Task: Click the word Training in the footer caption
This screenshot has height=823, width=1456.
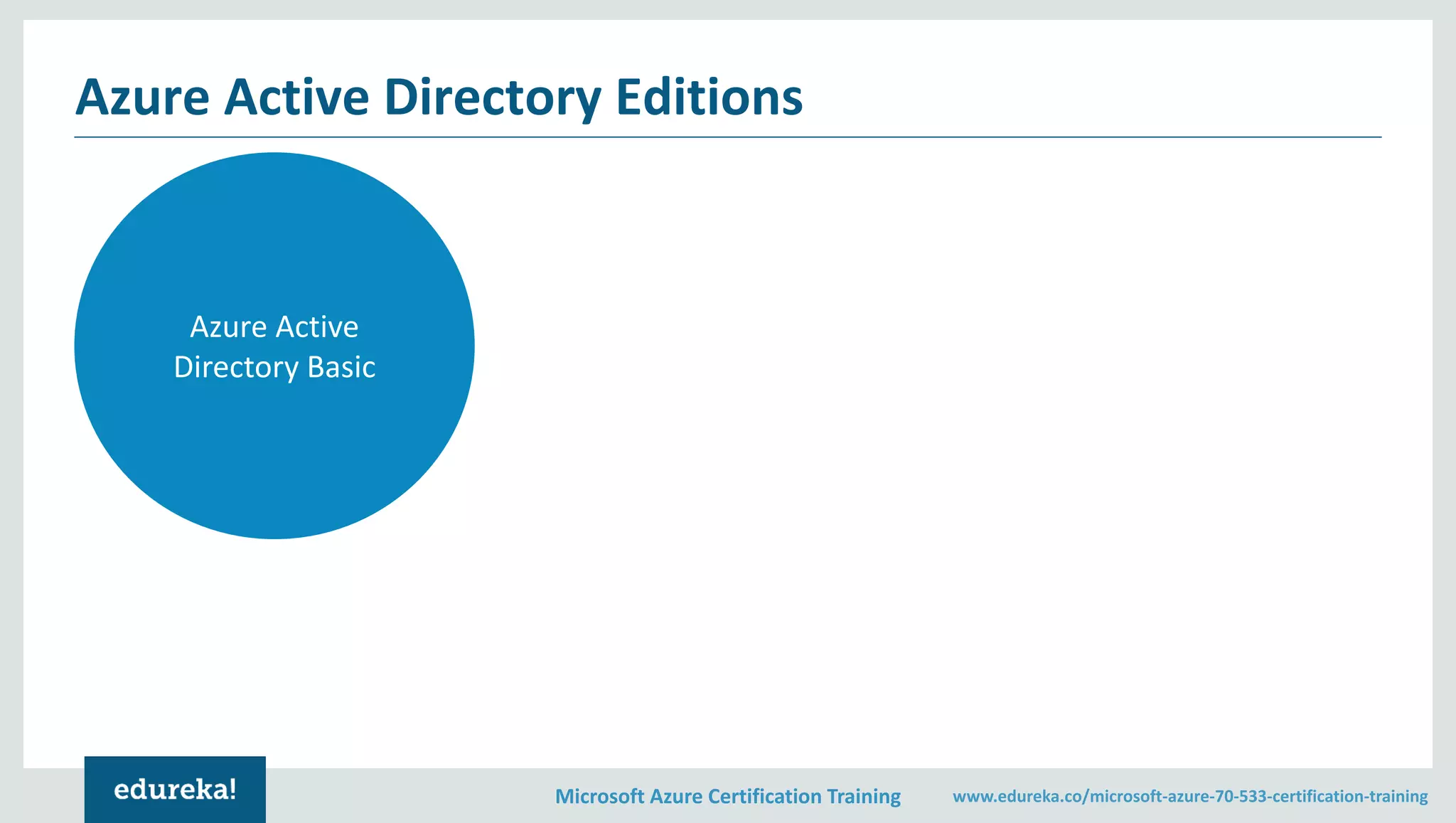Action: [864, 796]
